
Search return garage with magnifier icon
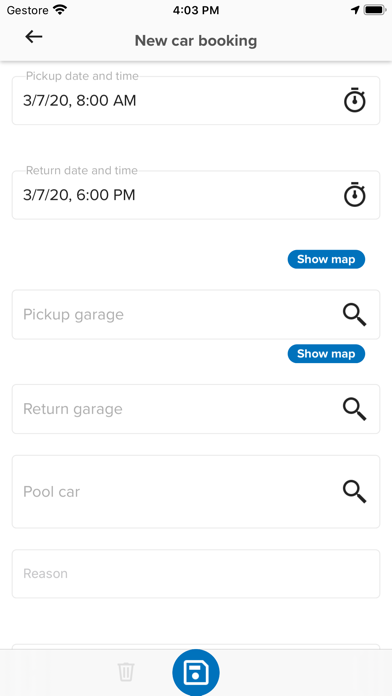click(355, 409)
